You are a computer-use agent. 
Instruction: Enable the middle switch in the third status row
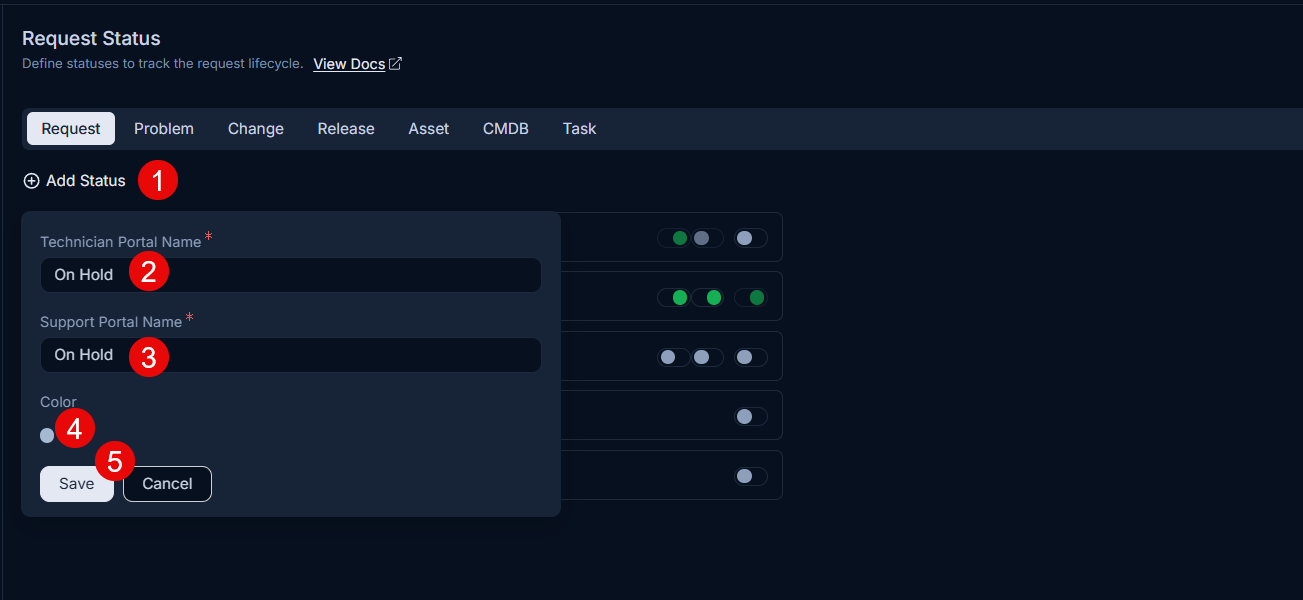pos(707,357)
